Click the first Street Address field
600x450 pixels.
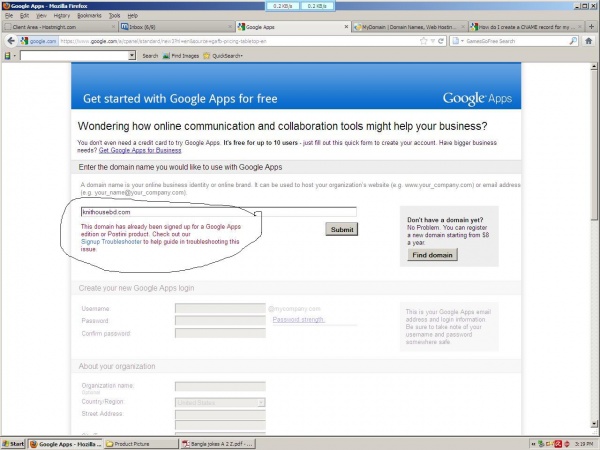(x=220, y=415)
